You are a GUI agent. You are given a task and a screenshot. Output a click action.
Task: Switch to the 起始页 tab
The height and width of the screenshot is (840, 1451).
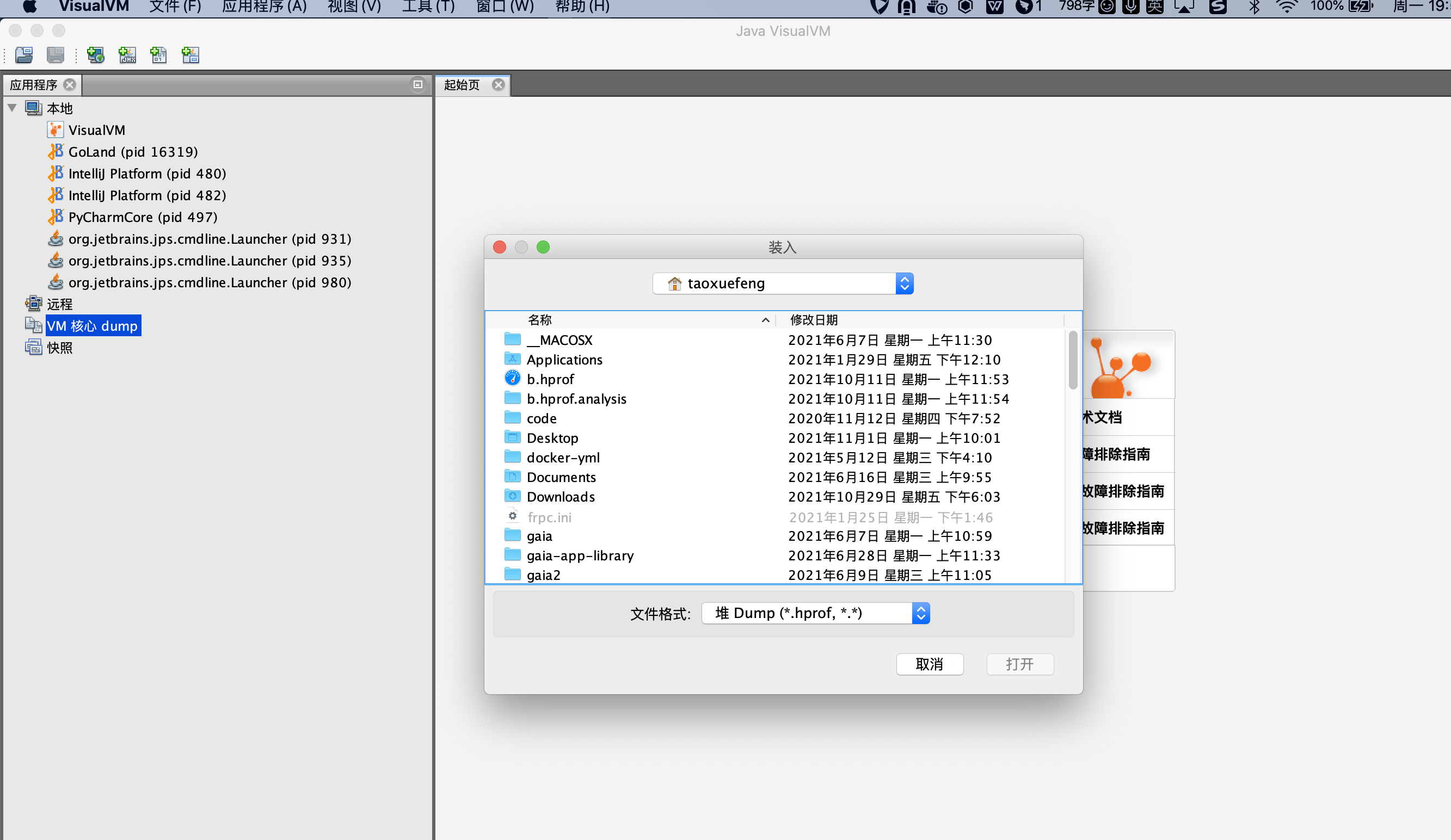[x=462, y=85]
